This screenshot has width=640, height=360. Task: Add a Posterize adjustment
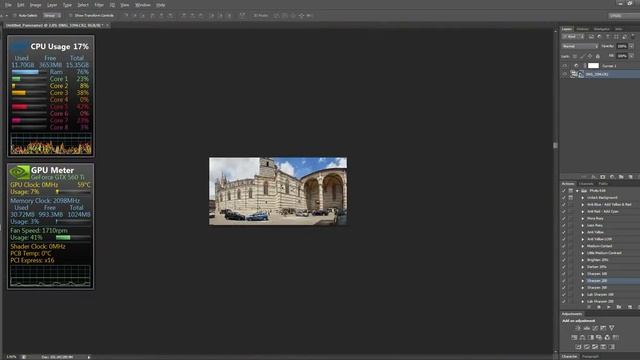pyautogui.click(x=587, y=347)
